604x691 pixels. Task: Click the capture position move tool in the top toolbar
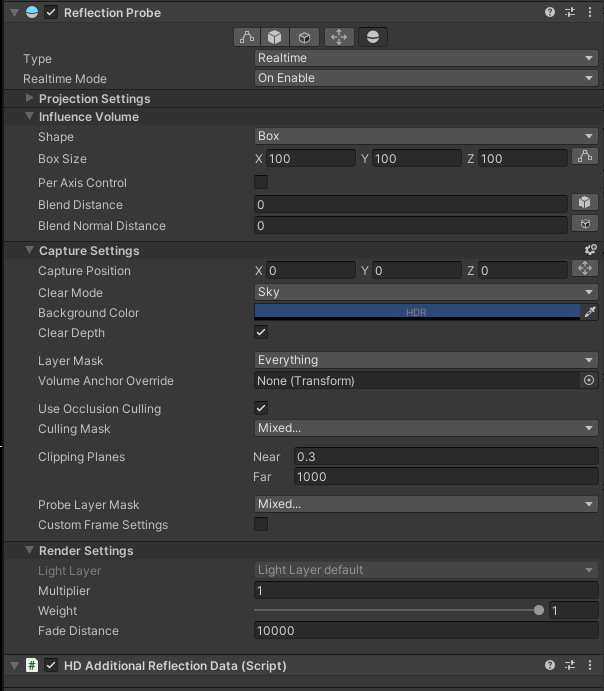339,37
